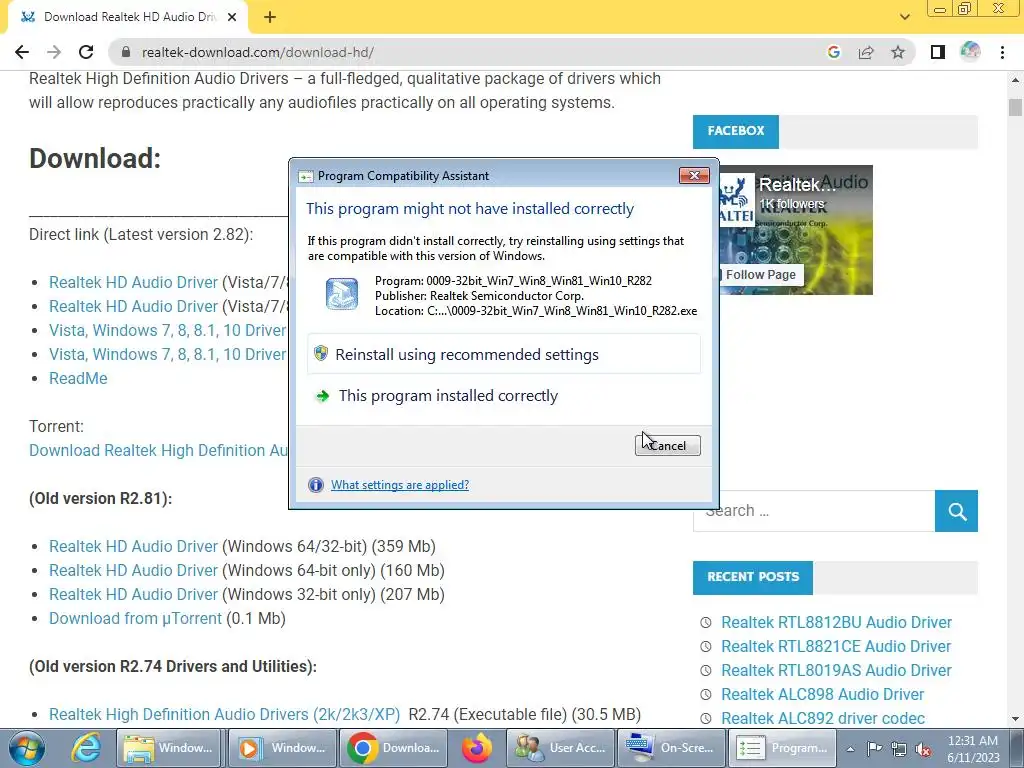This screenshot has height=768, width=1024.
Task: Click the muted volume tray icon
Action: pos(923,749)
